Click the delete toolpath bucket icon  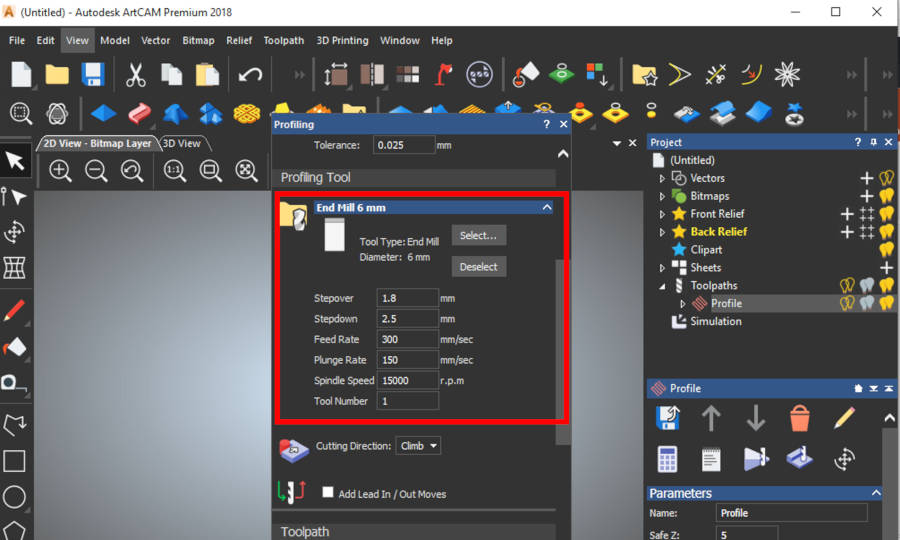pos(800,418)
